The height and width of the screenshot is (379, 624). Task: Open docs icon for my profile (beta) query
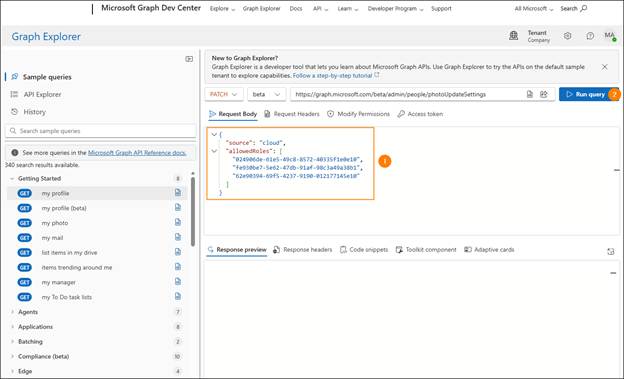pyautogui.click(x=178, y=207)
